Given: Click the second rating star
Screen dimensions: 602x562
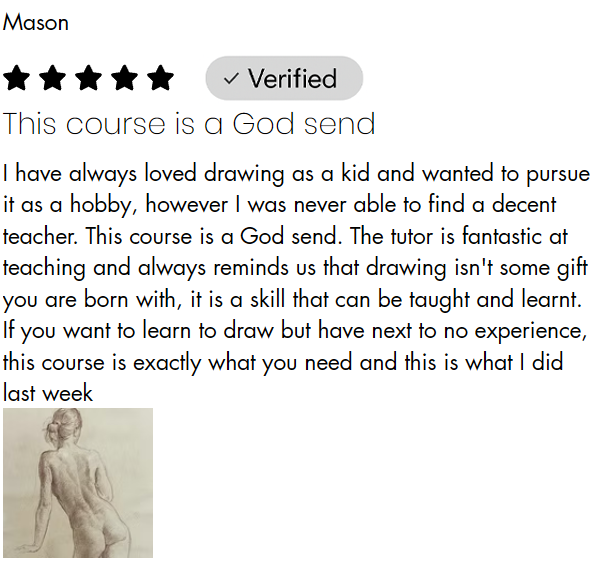Looking at the screenshot, I should coord(53,78).
